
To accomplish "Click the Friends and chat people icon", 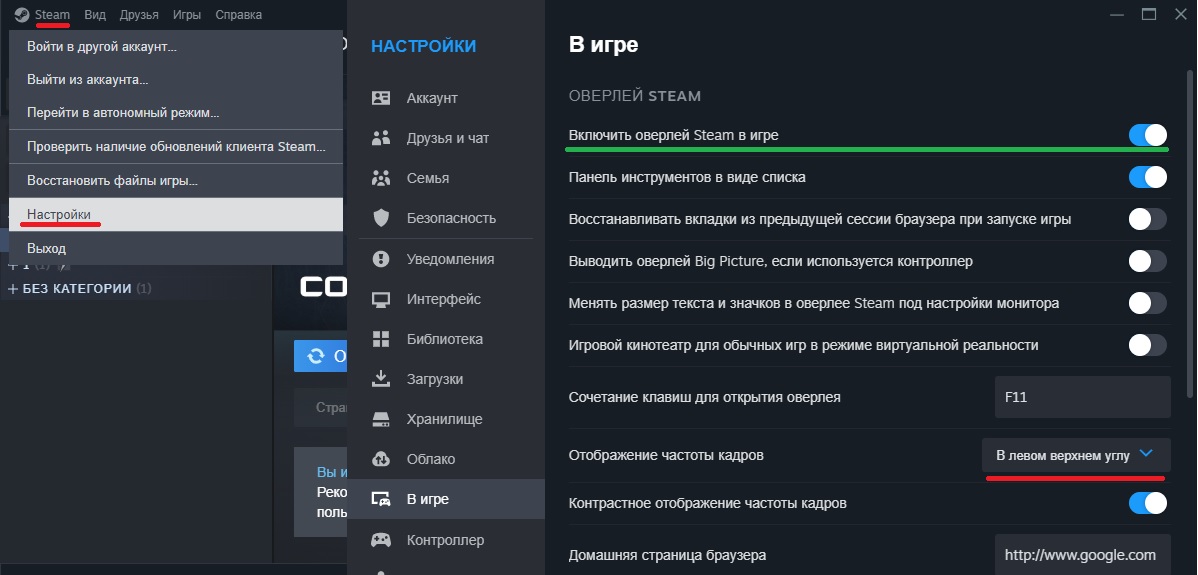I will [380, 138].
